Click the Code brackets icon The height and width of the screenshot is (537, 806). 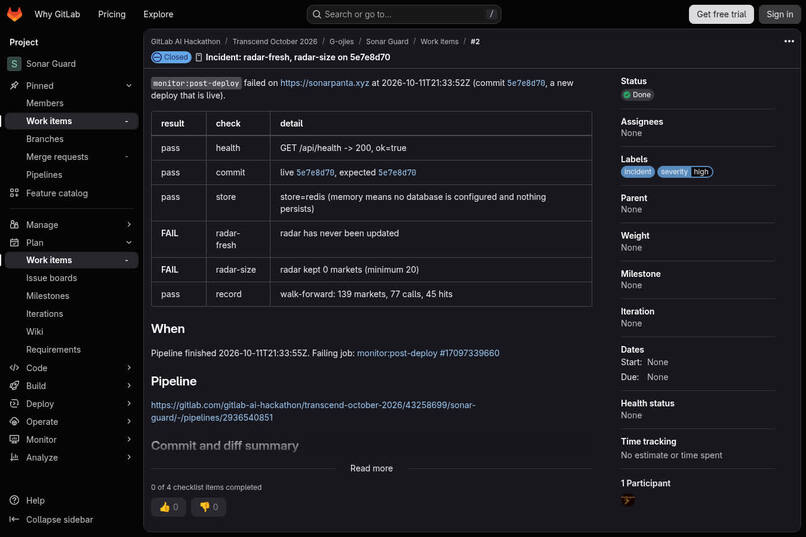click(14, 368)
